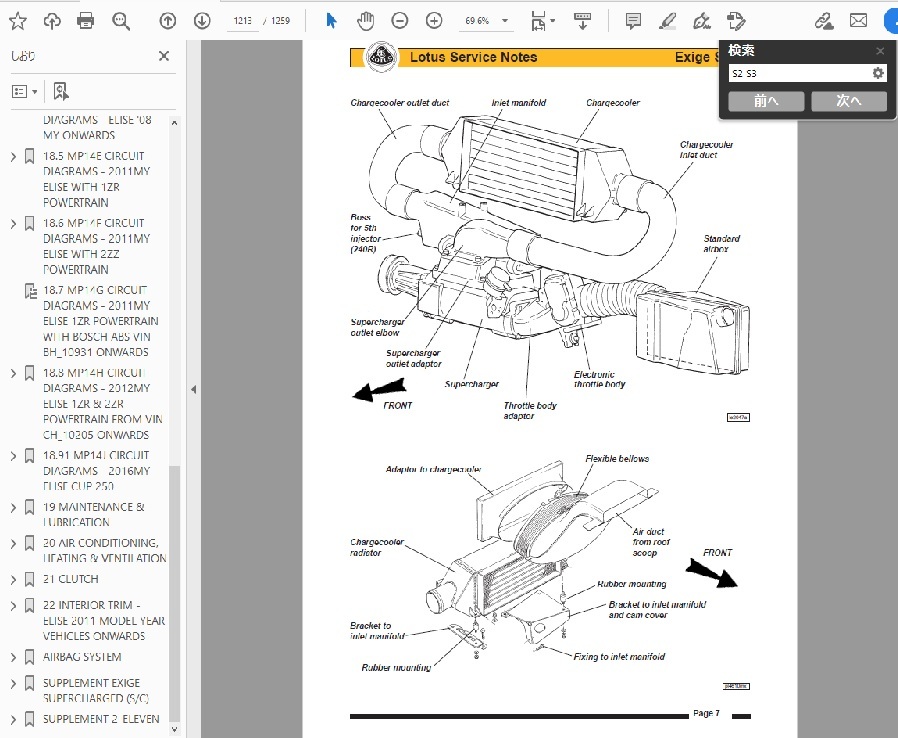Open bookmarks panel options menu
The width and height of the screenshot is (898, 738).
tap(25, 92)
